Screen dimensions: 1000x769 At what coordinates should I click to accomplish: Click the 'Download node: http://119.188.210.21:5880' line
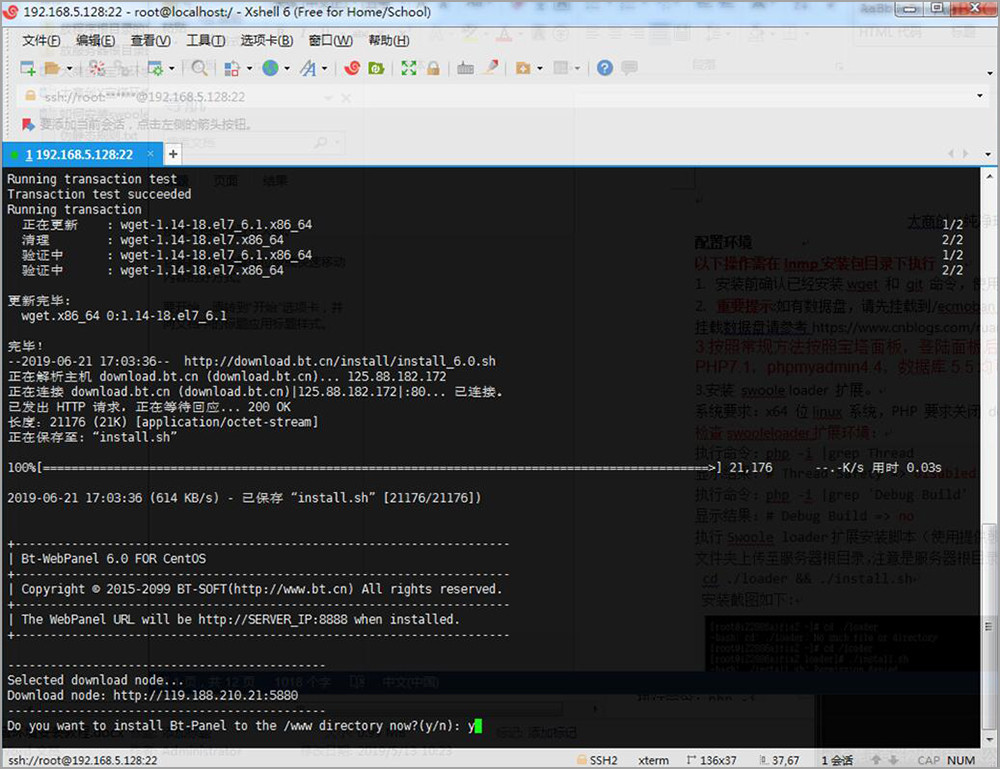pyautogui.click(x=152, y=695)
